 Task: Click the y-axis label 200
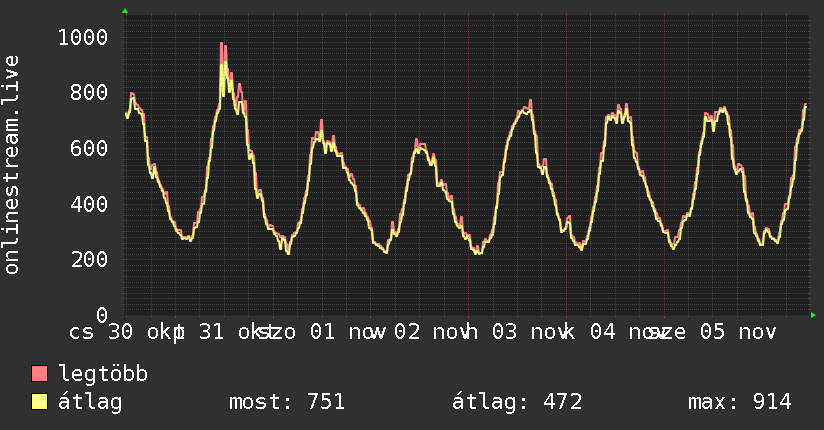[89, 259]
